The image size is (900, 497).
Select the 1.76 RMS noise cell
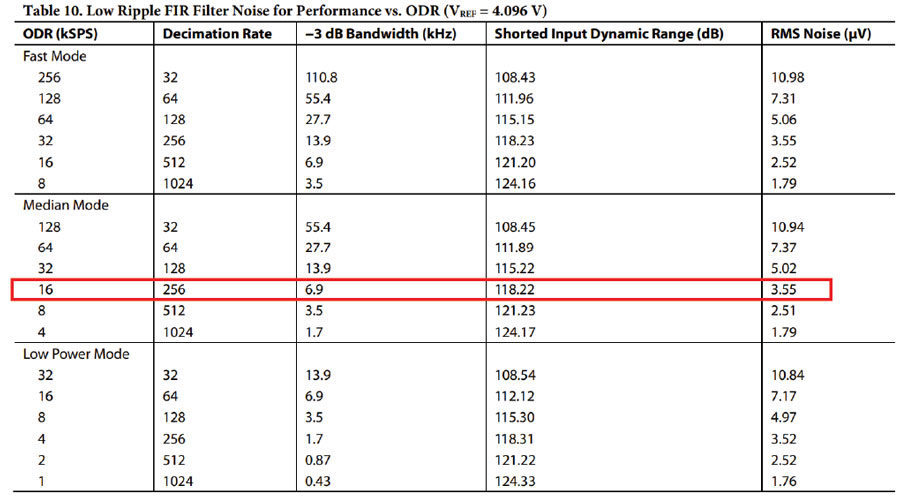pos(783,481)
